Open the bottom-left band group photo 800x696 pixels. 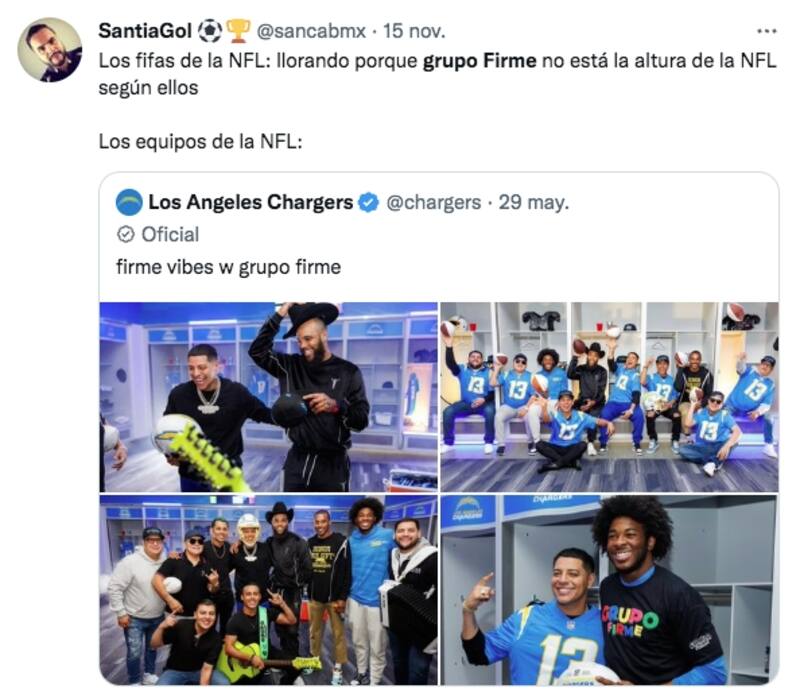[x=268, y=589]
